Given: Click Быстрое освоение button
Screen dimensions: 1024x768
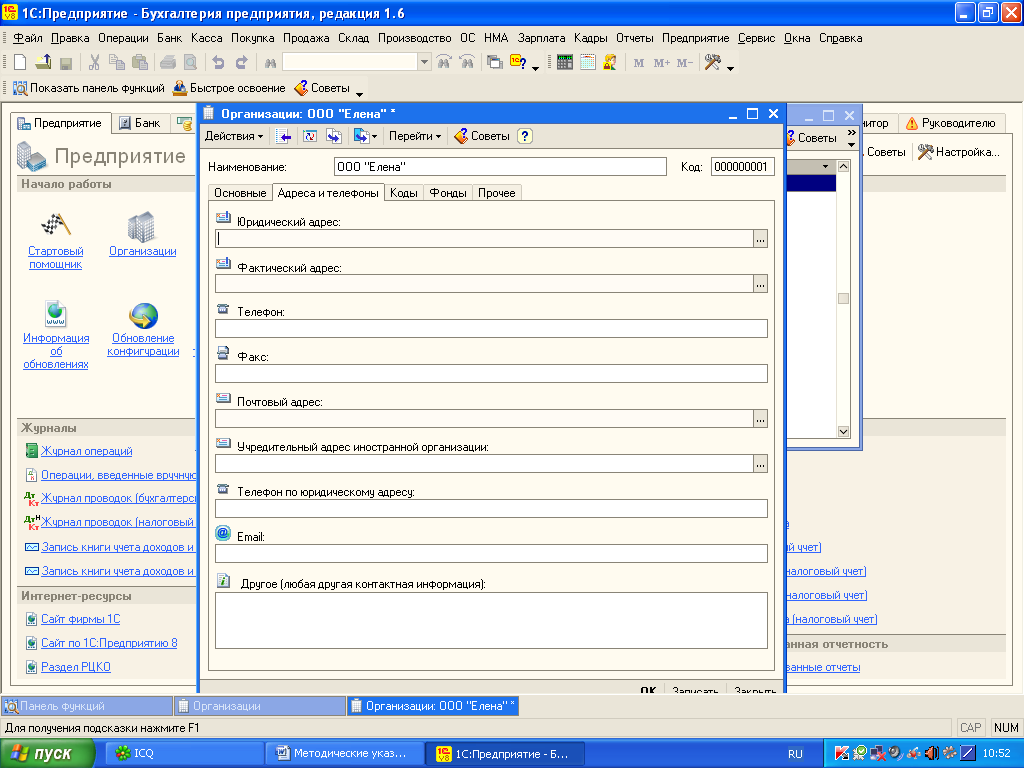Looking at the screenshot, I should [229, 88].
